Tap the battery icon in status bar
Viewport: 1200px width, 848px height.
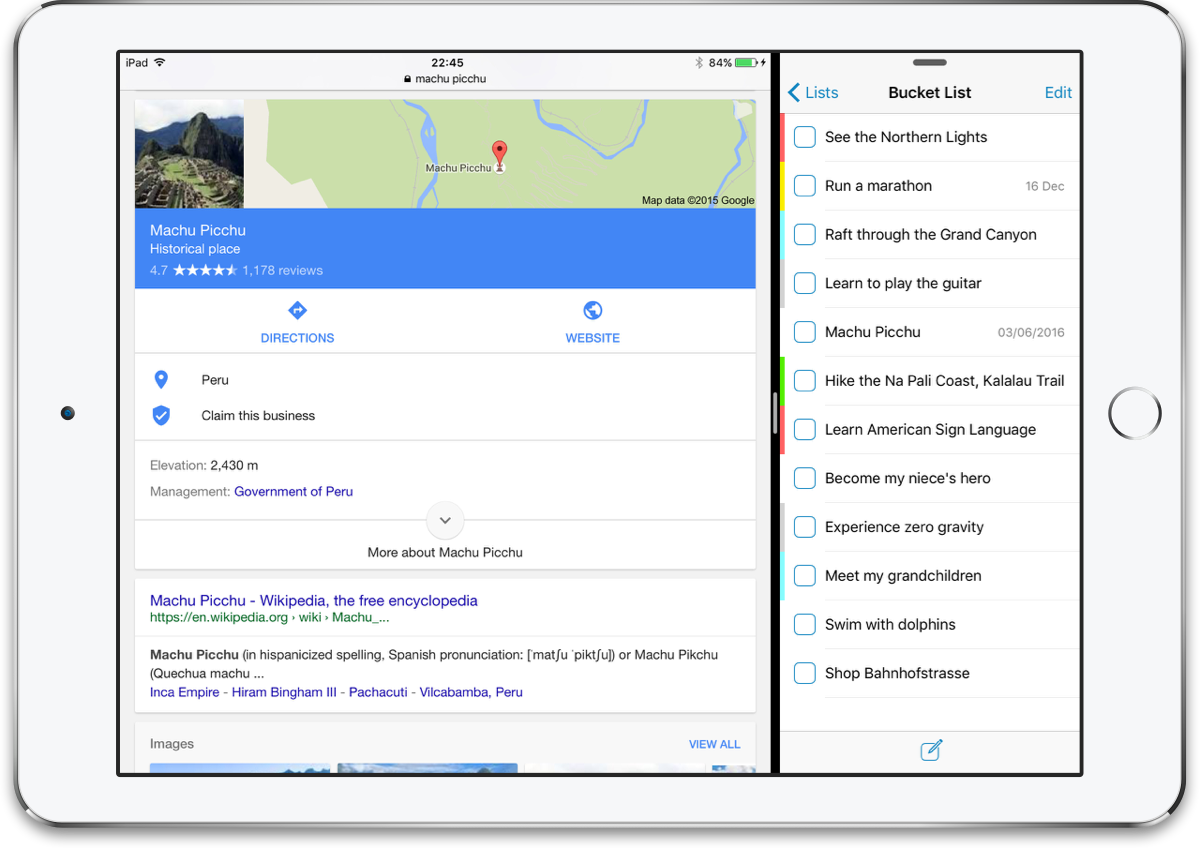pyautogui.click(x=747, y=63)
